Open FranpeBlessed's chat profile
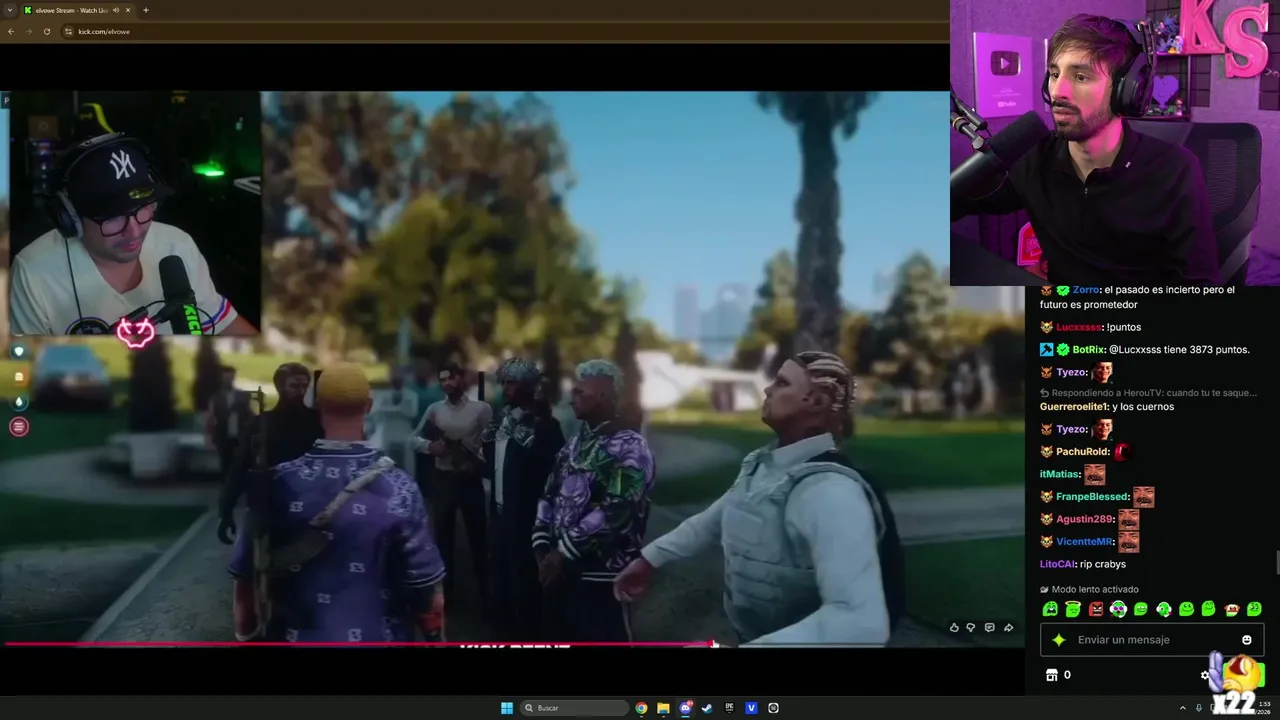Viewport: 1280px width, 720px height. [x=1092, y=497]
